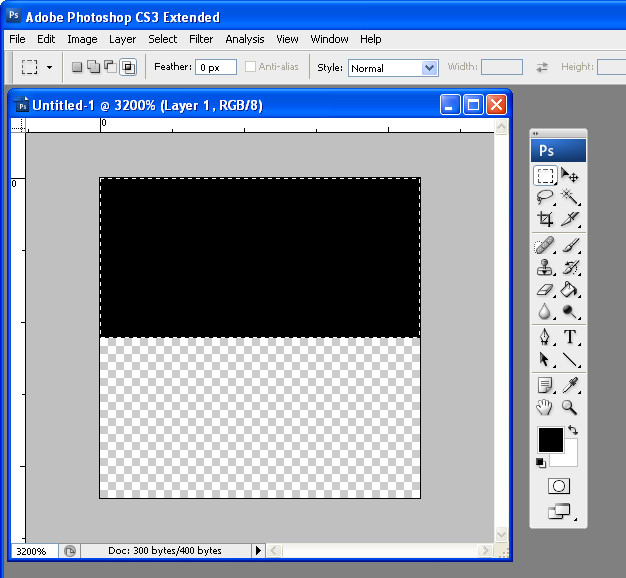Select the Hand tool

tap(545, 407)
